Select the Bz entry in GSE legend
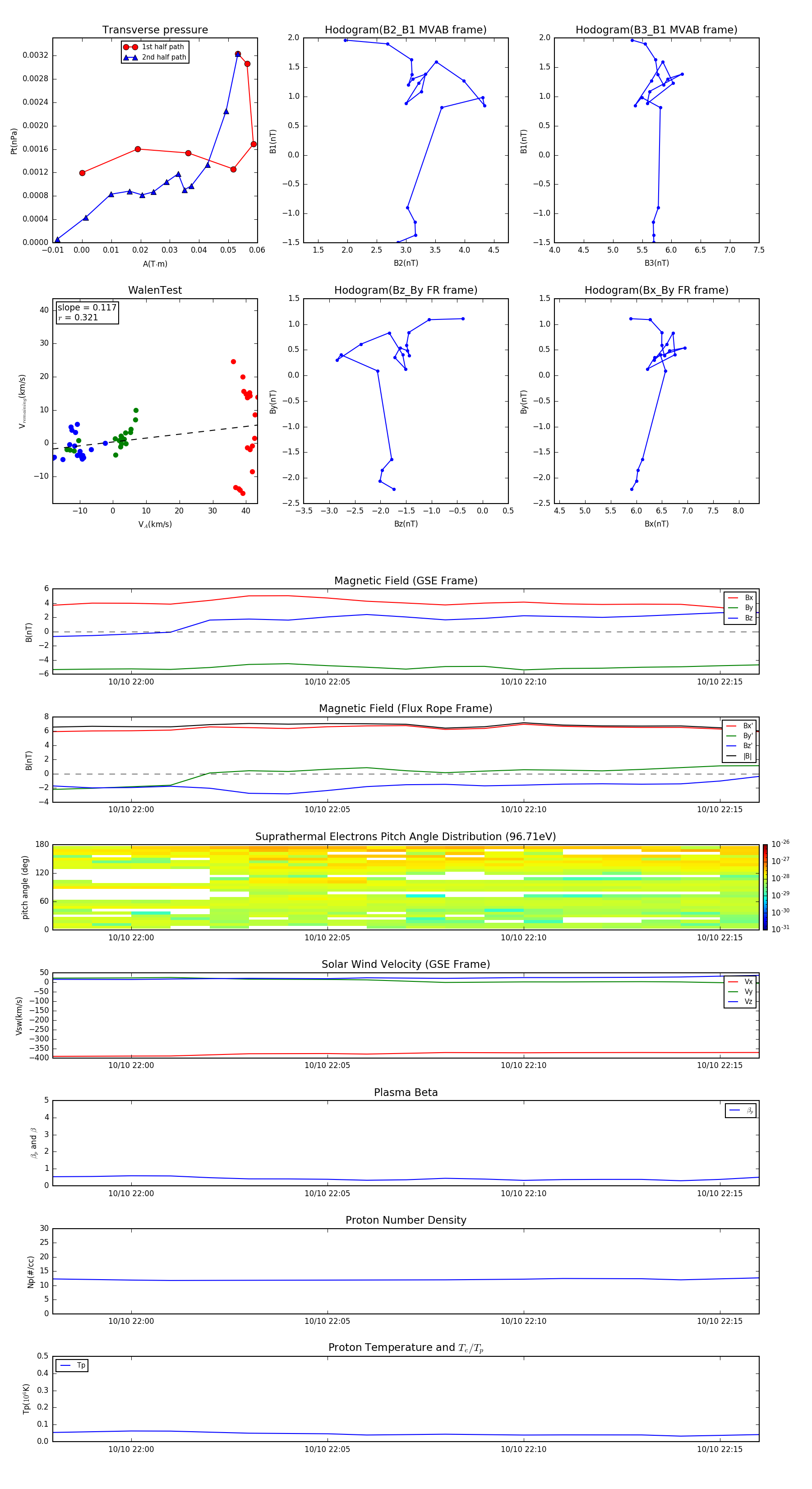Viewport: 812px width, 1489px height. tap(740, 619)
